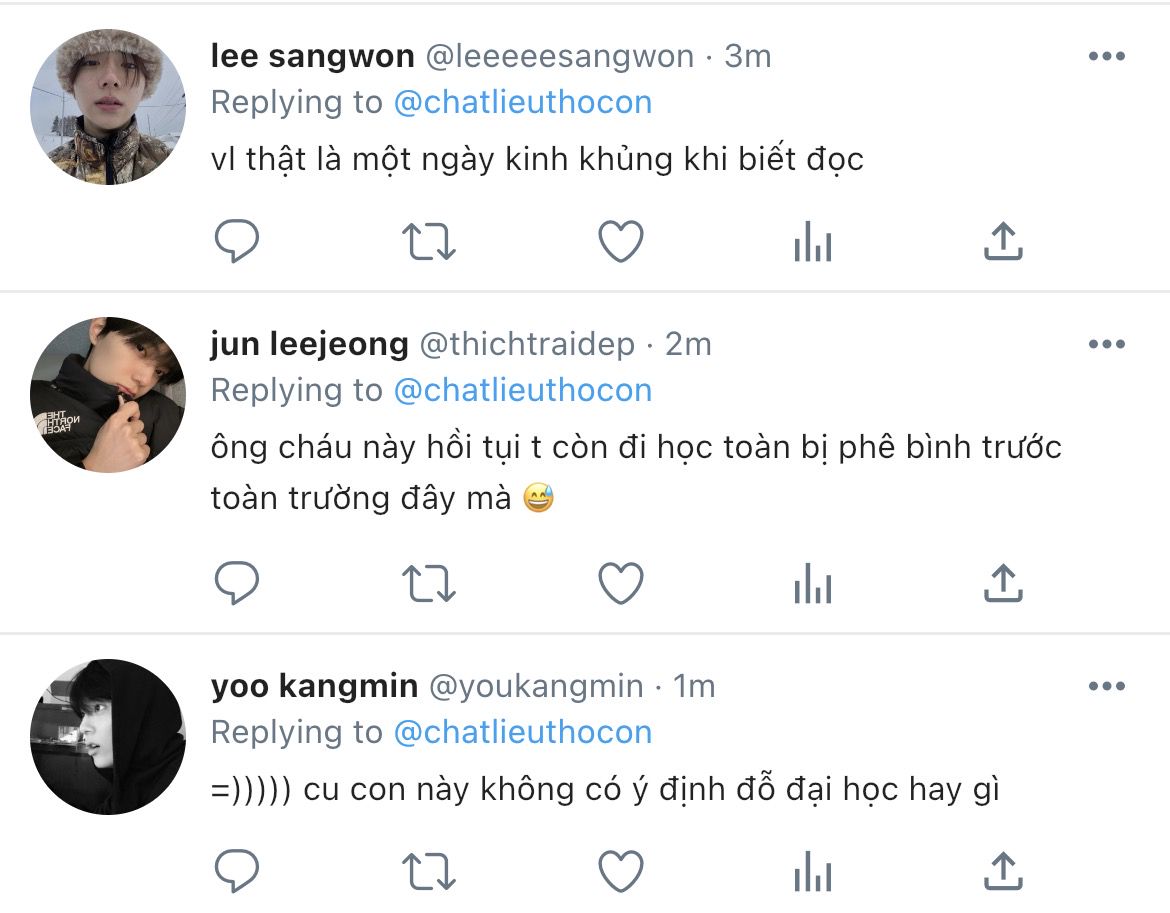Share jun leejeong's tweet

(1003, 583)
